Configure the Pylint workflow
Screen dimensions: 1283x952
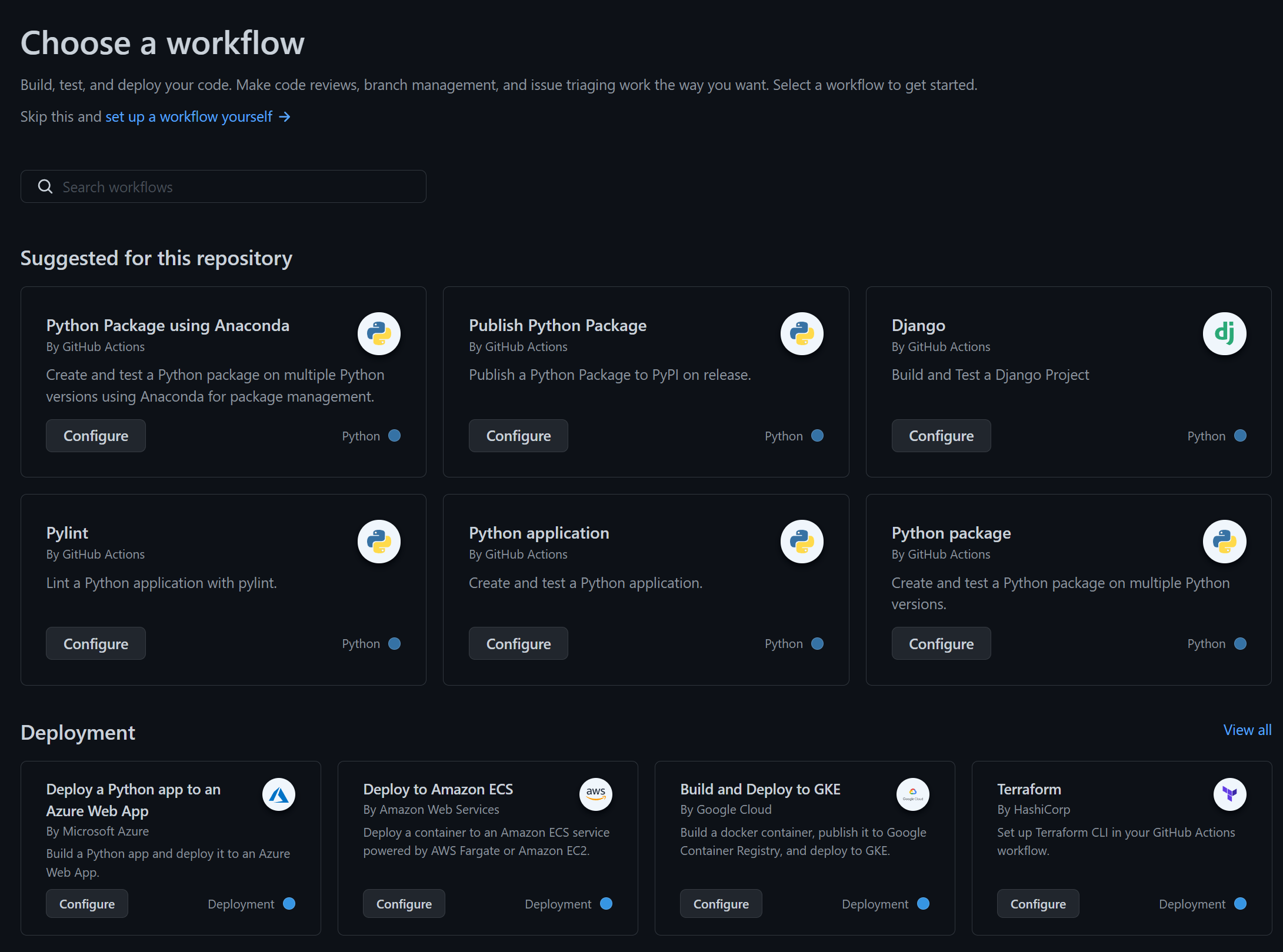96,643
